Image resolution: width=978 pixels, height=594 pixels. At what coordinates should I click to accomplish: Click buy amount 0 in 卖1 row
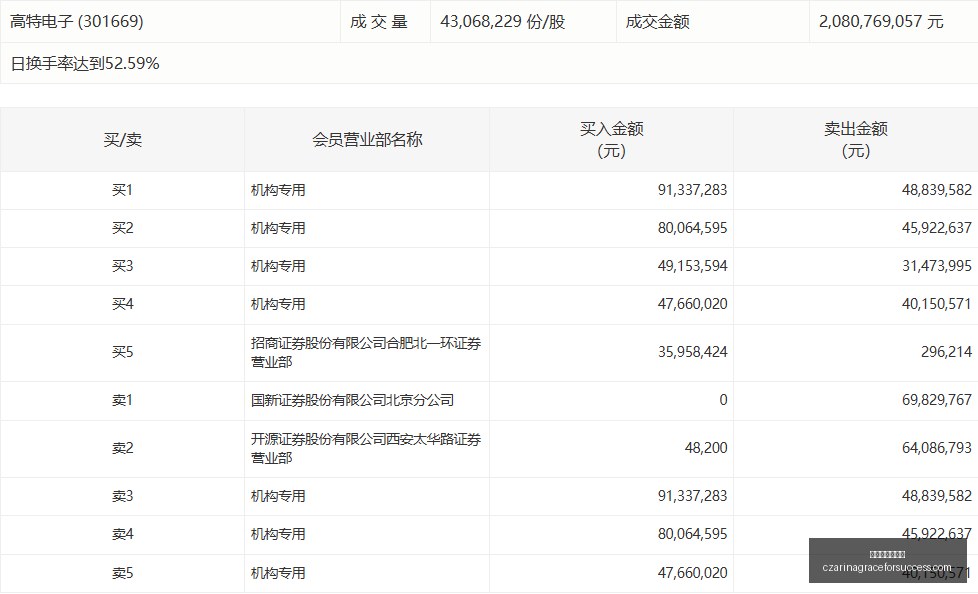724,400
